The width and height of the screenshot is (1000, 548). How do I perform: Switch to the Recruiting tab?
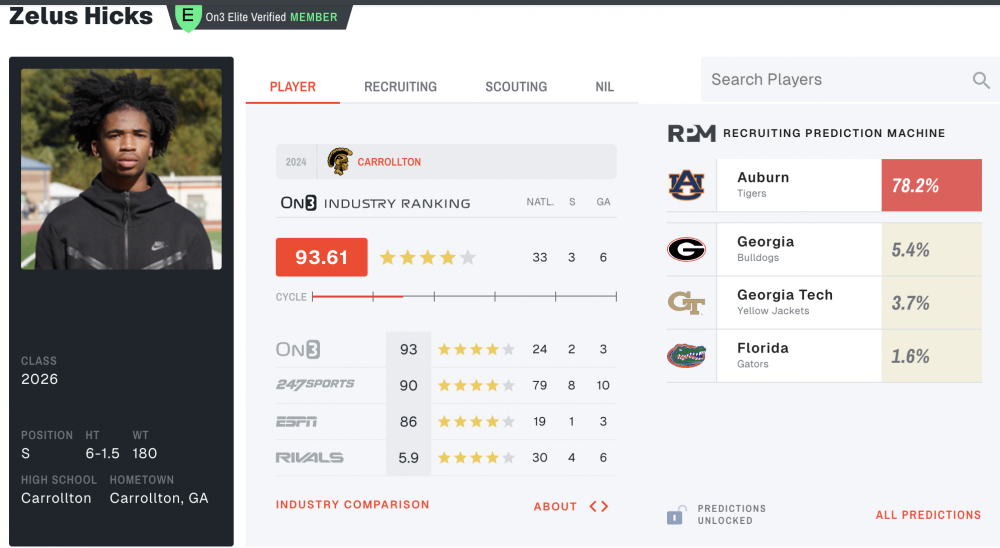tap(400, 87)
